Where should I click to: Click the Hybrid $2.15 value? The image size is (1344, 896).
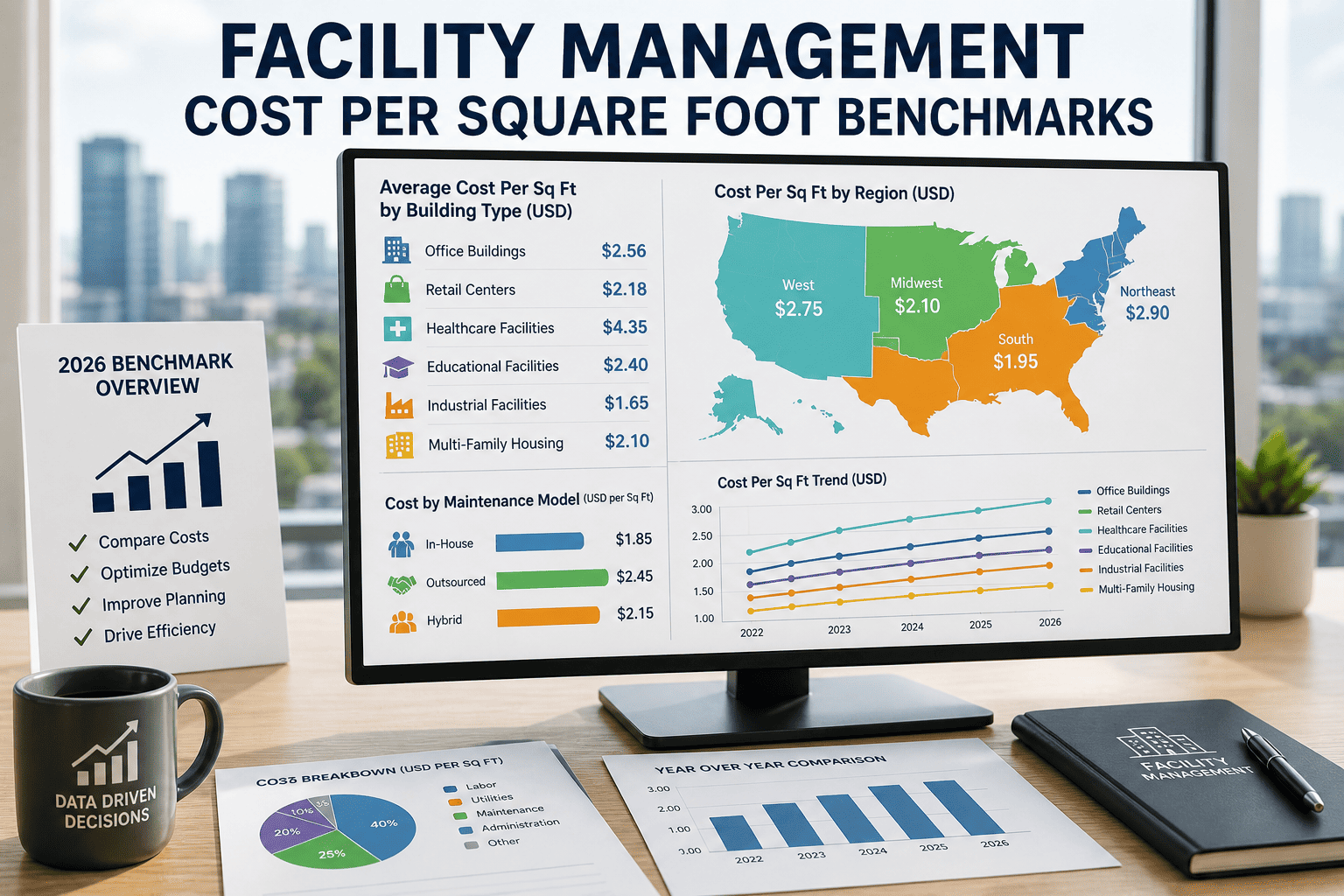635,613
